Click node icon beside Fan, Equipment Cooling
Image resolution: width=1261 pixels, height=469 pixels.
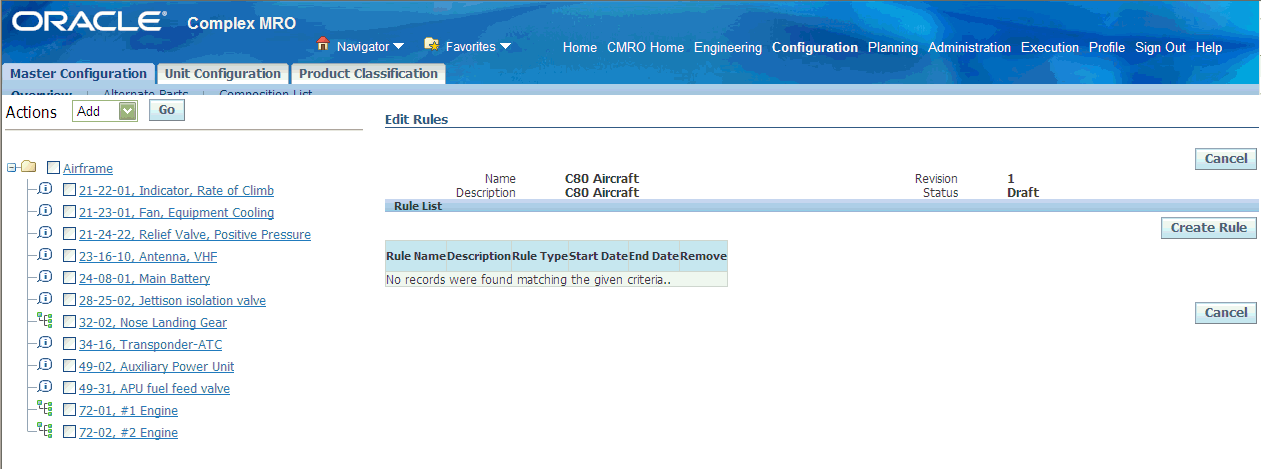tap(45, 211)
